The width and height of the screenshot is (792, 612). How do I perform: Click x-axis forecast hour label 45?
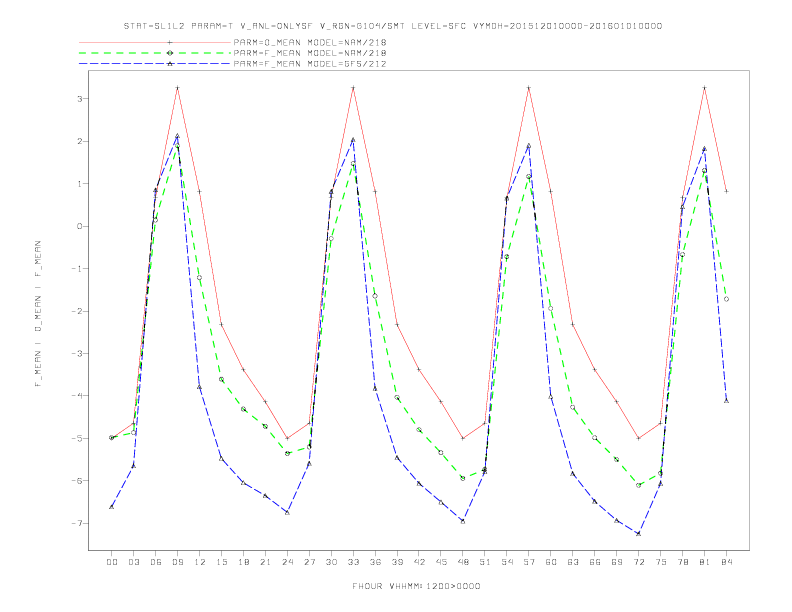441,562
